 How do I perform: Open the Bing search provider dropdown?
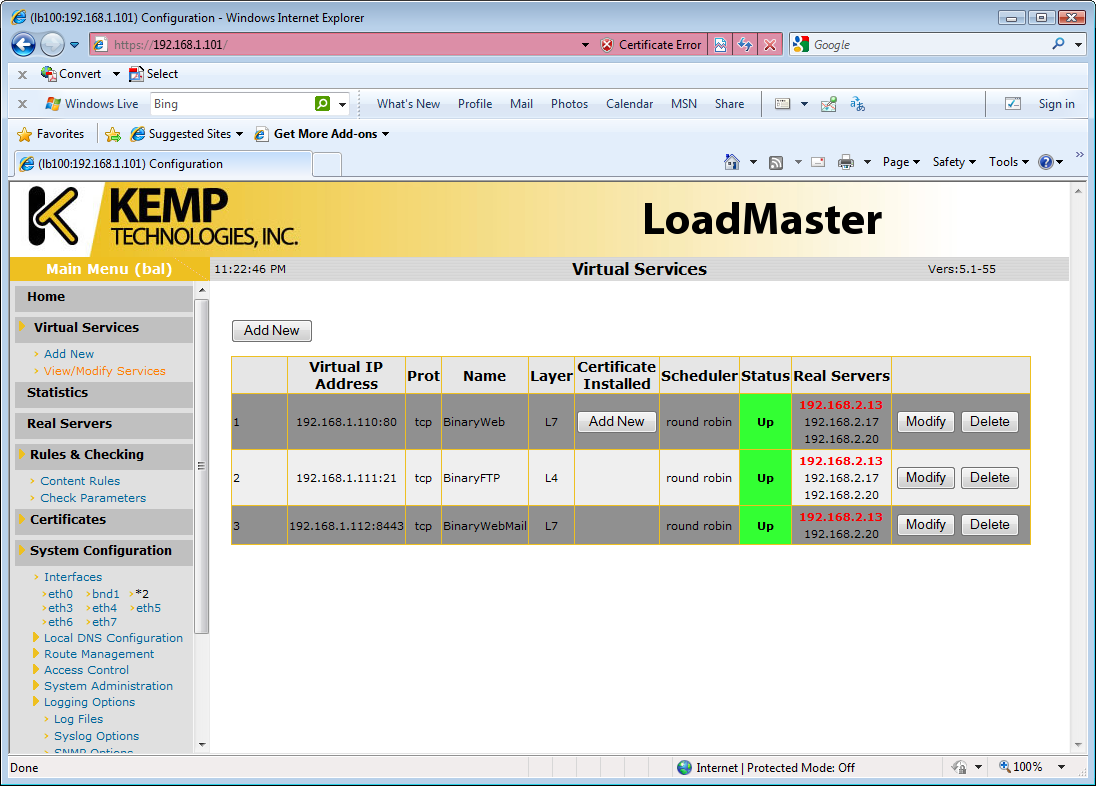342,104
